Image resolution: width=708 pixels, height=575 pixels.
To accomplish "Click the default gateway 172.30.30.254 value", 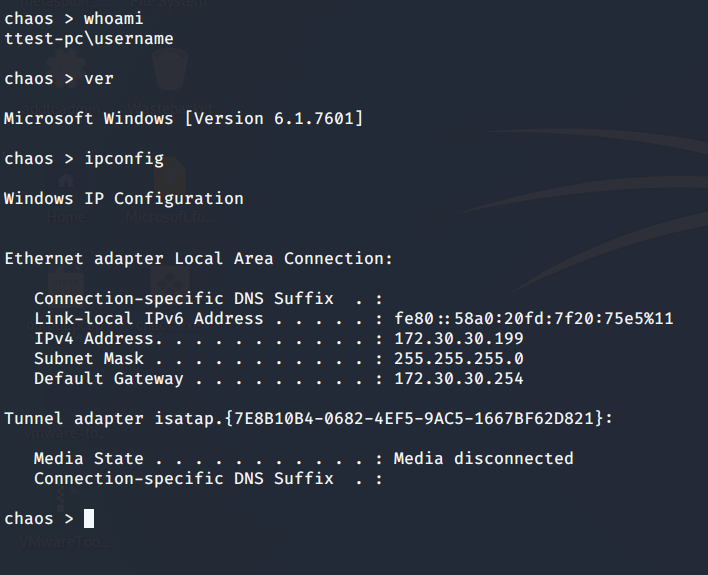I will 458,379.
